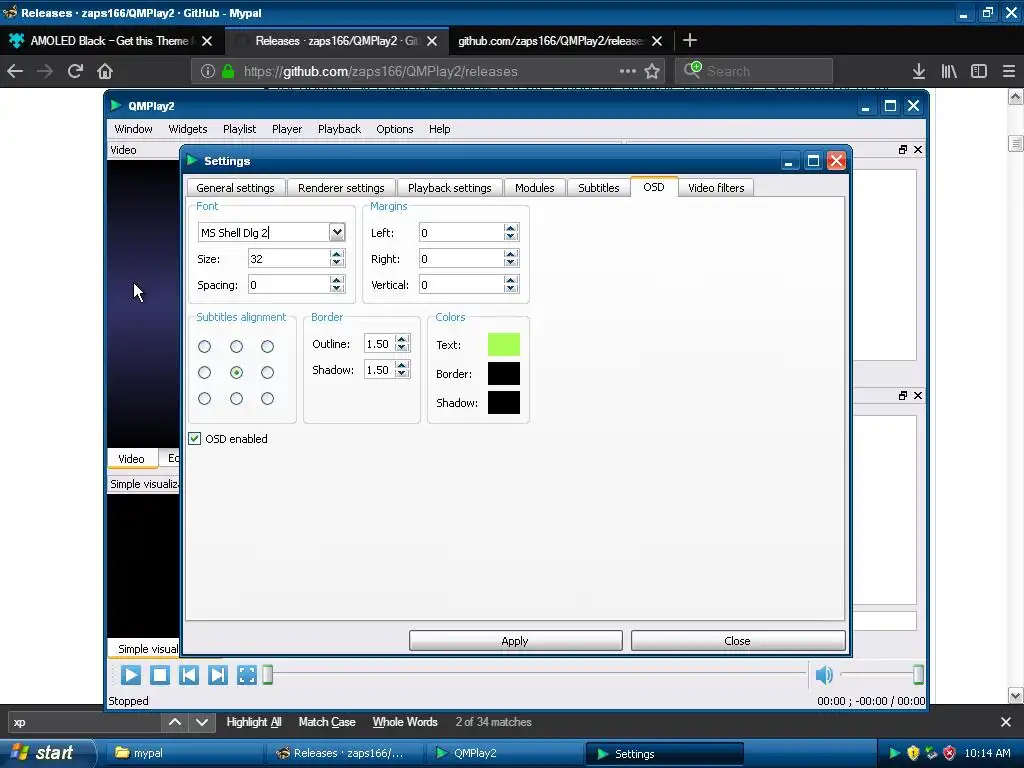
Task: Enable OSD enabled checkbox
Action: click(x=195, y=439)
